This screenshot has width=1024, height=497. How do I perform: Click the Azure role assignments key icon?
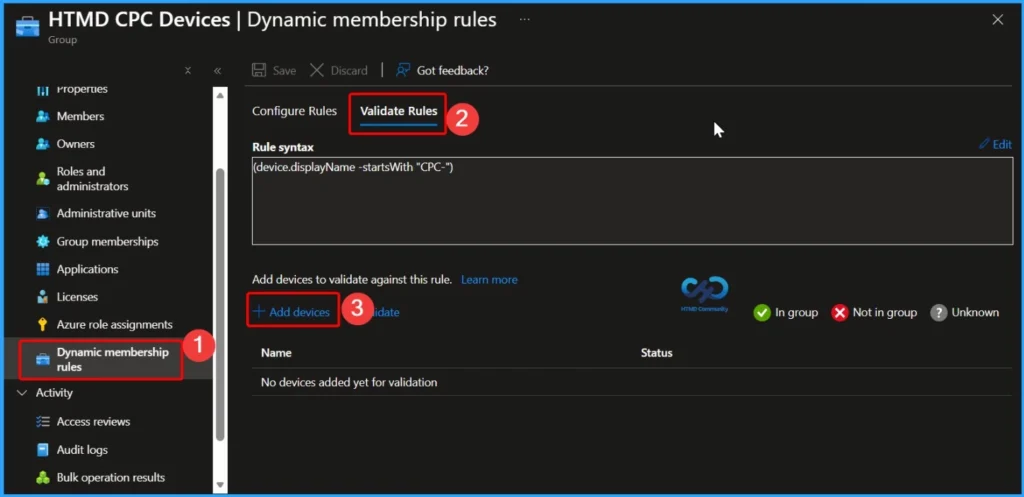coord(42,325)
